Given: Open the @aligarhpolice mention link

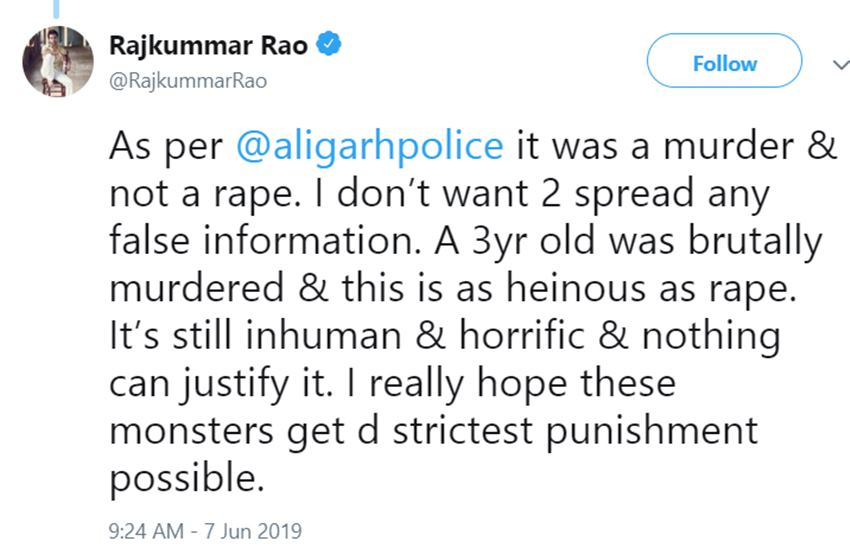Looking at the screenshot, I should (370, 146).
